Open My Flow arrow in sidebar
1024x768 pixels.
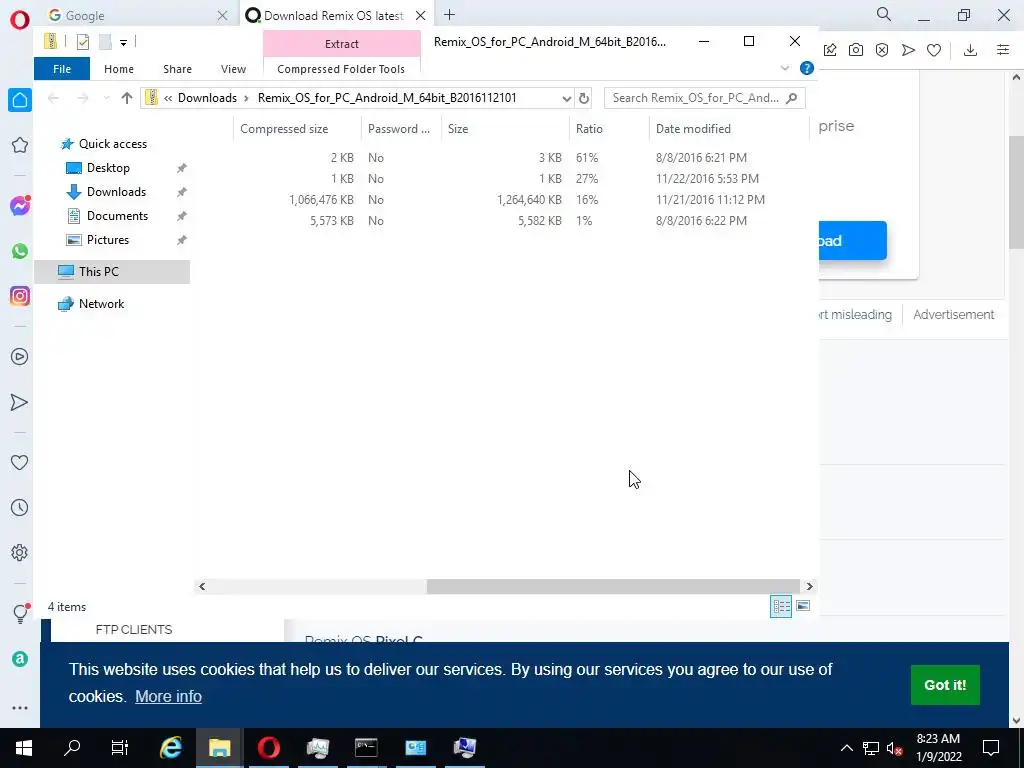pos(20,402)
